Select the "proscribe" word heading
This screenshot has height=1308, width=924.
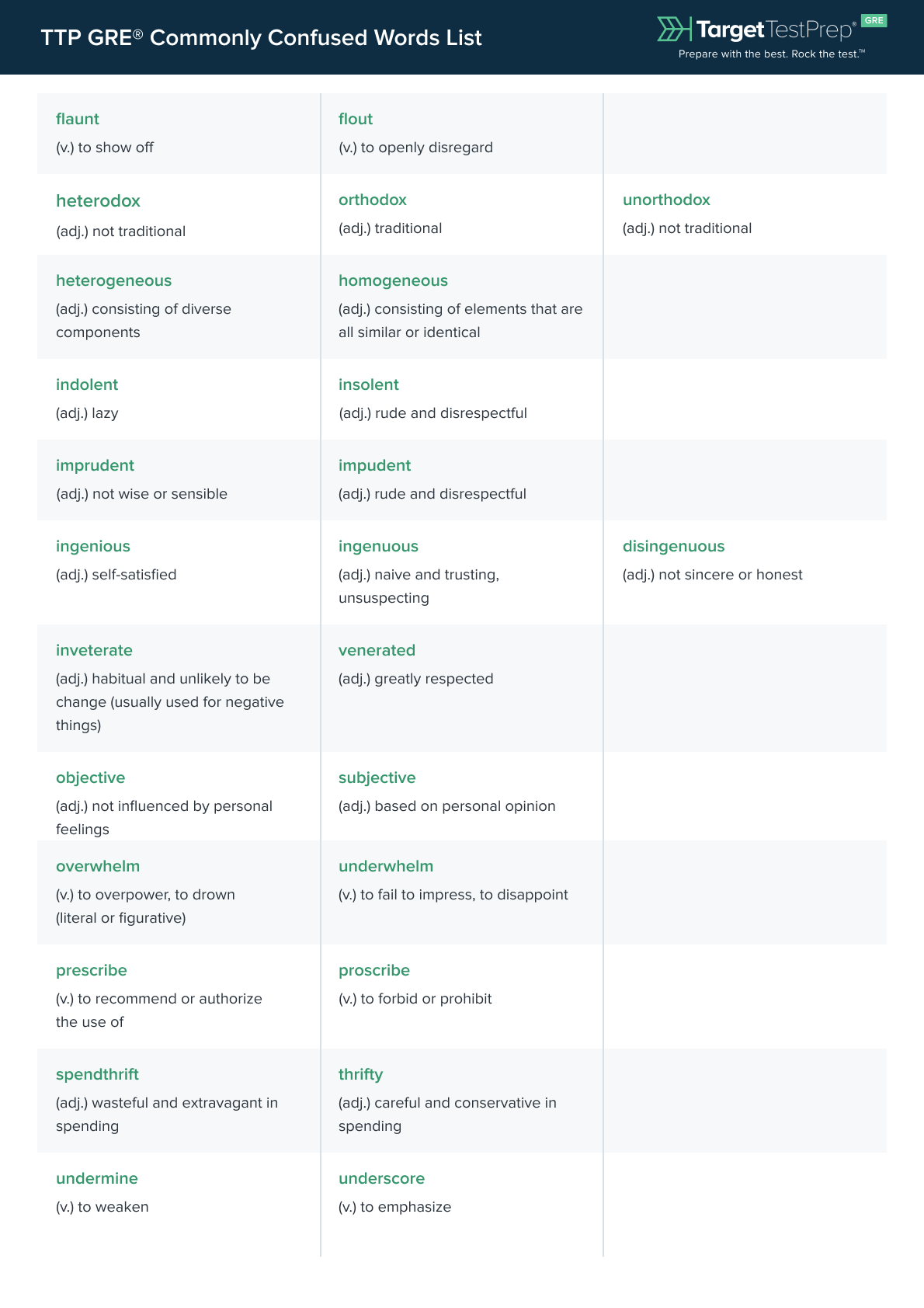(373, 970)
